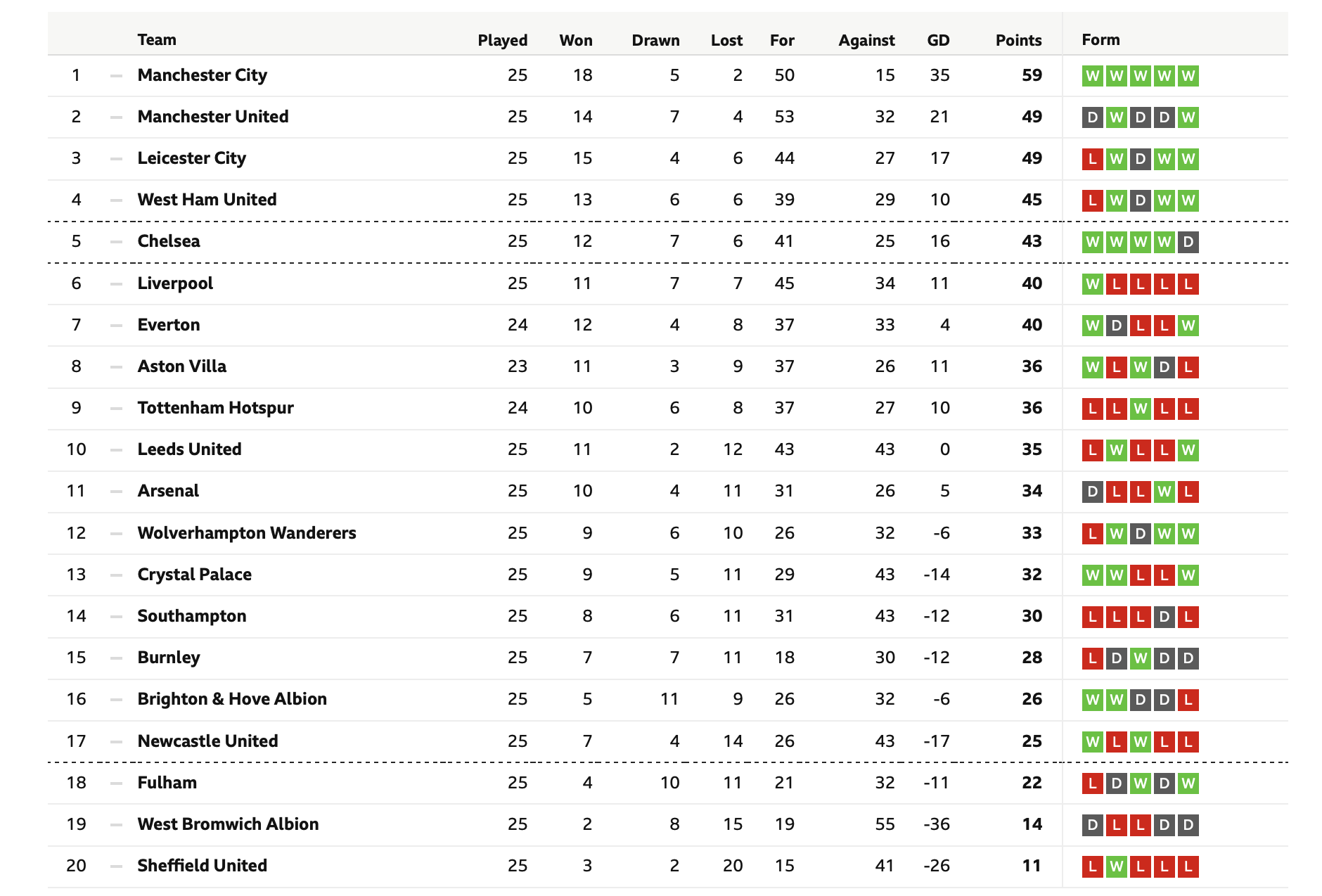Viewport: 1322px width, 896px height.
Task: Click Liverpool's green W form badge
Action: point(1092,284)
